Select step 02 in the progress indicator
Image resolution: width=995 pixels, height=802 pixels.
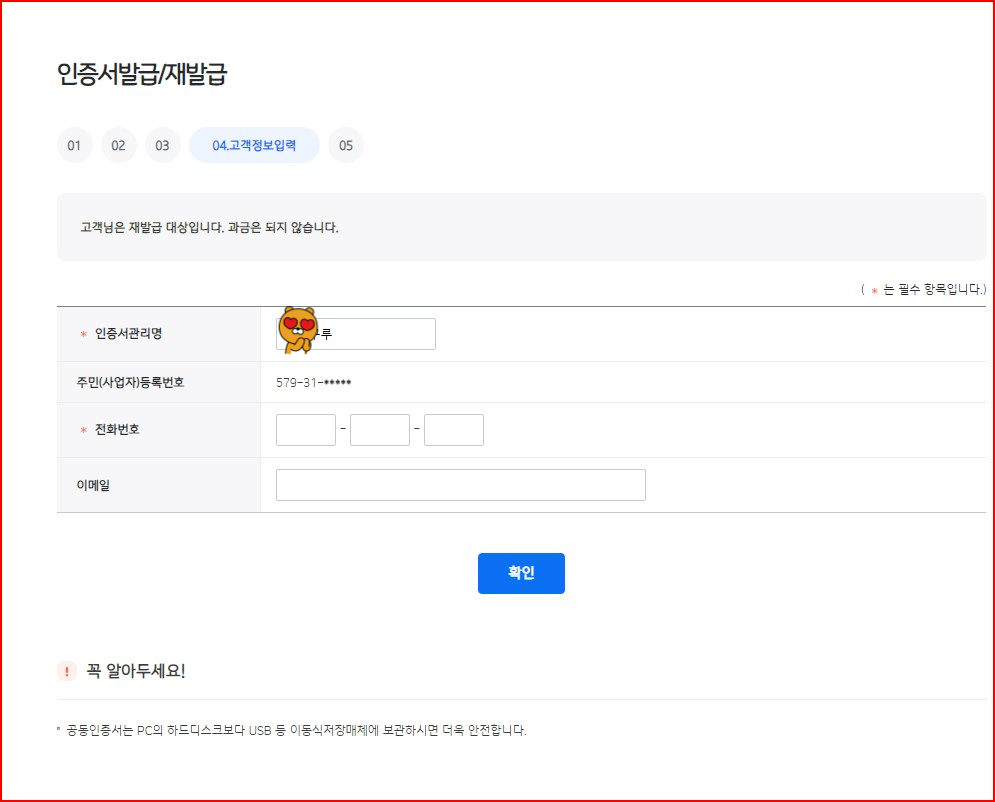118,145
